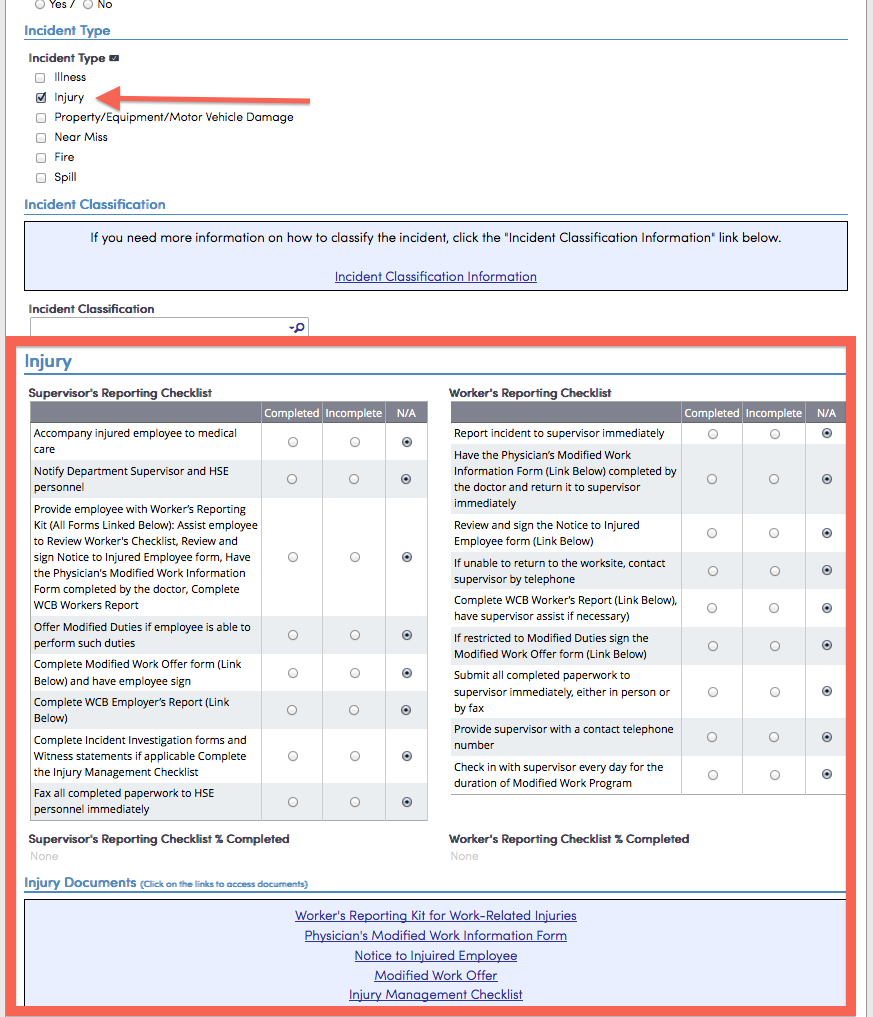Check the Spill incident type box

(x=41, y=178)
